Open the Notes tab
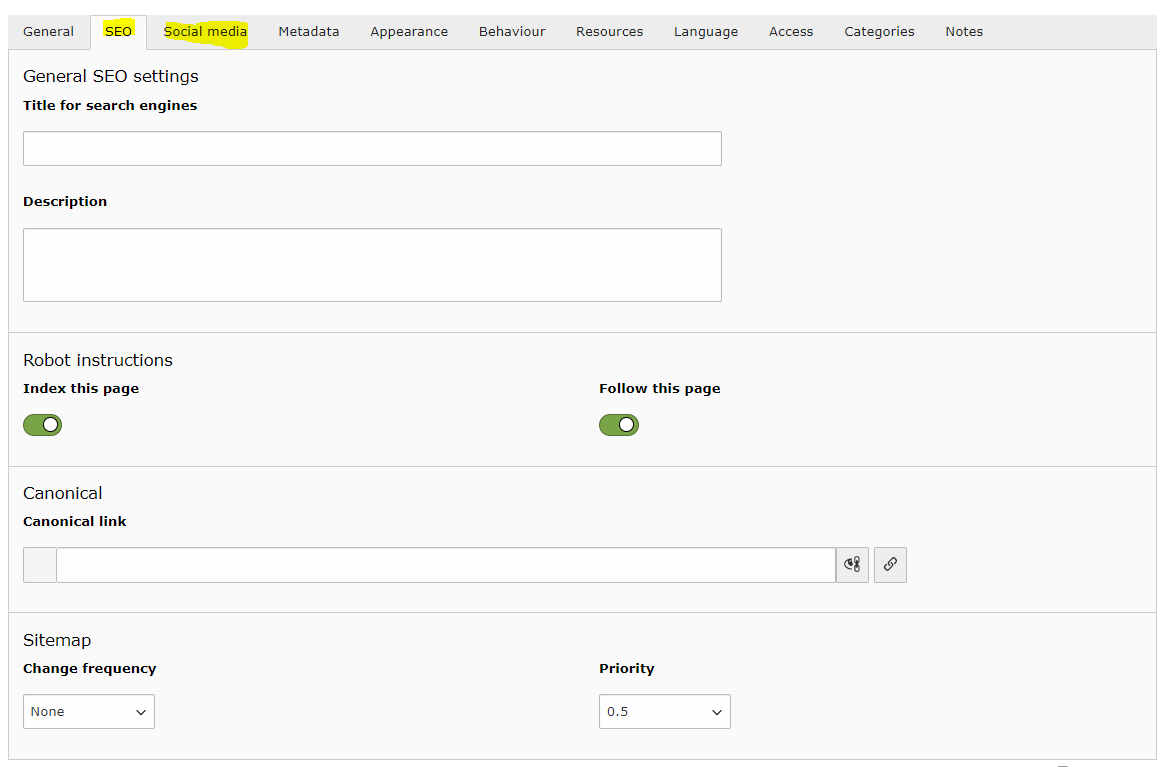Screen dimensions: 1166x767 964,32
